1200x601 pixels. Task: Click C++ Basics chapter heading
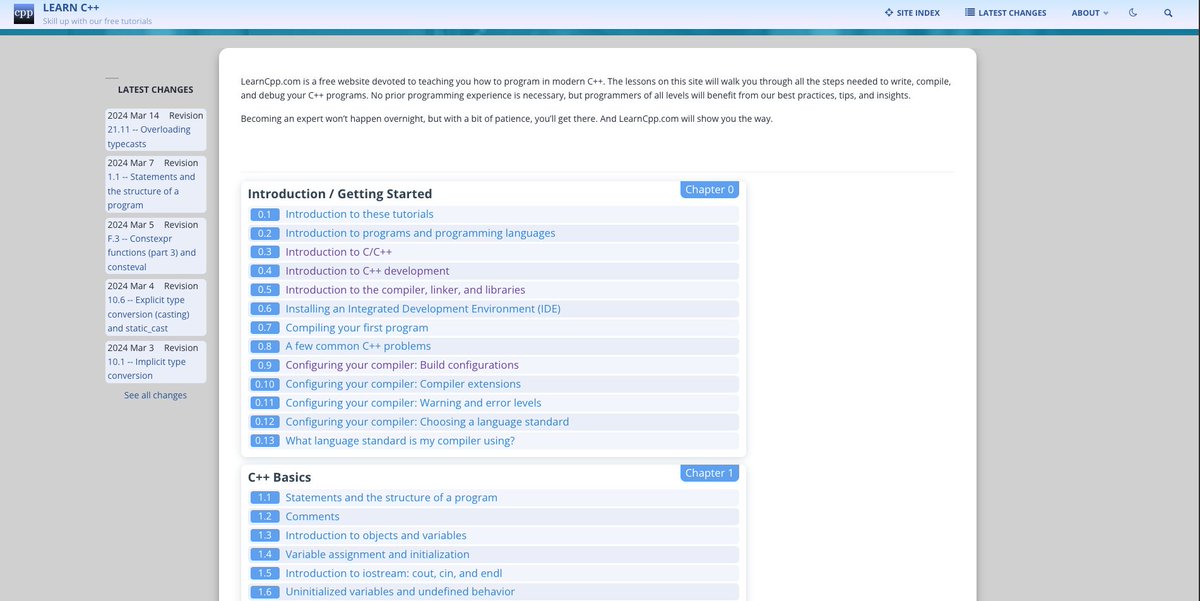279,477
